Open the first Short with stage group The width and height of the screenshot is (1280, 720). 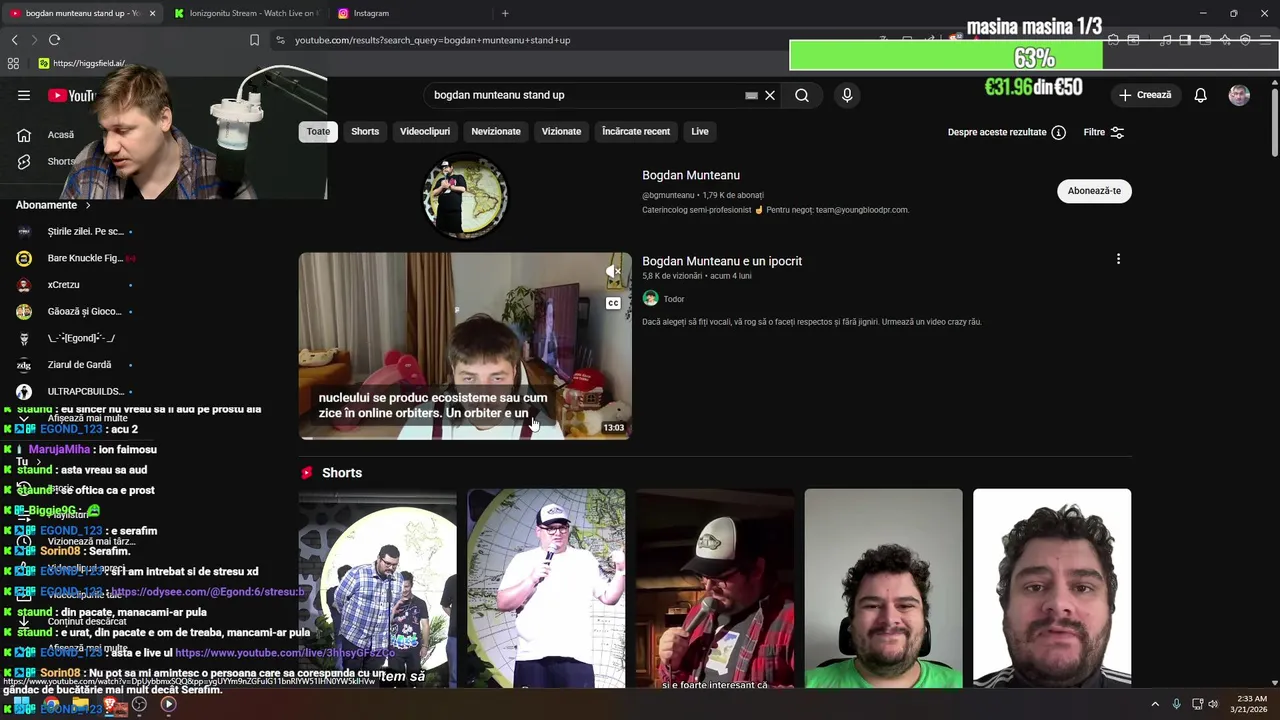[377, 588]
